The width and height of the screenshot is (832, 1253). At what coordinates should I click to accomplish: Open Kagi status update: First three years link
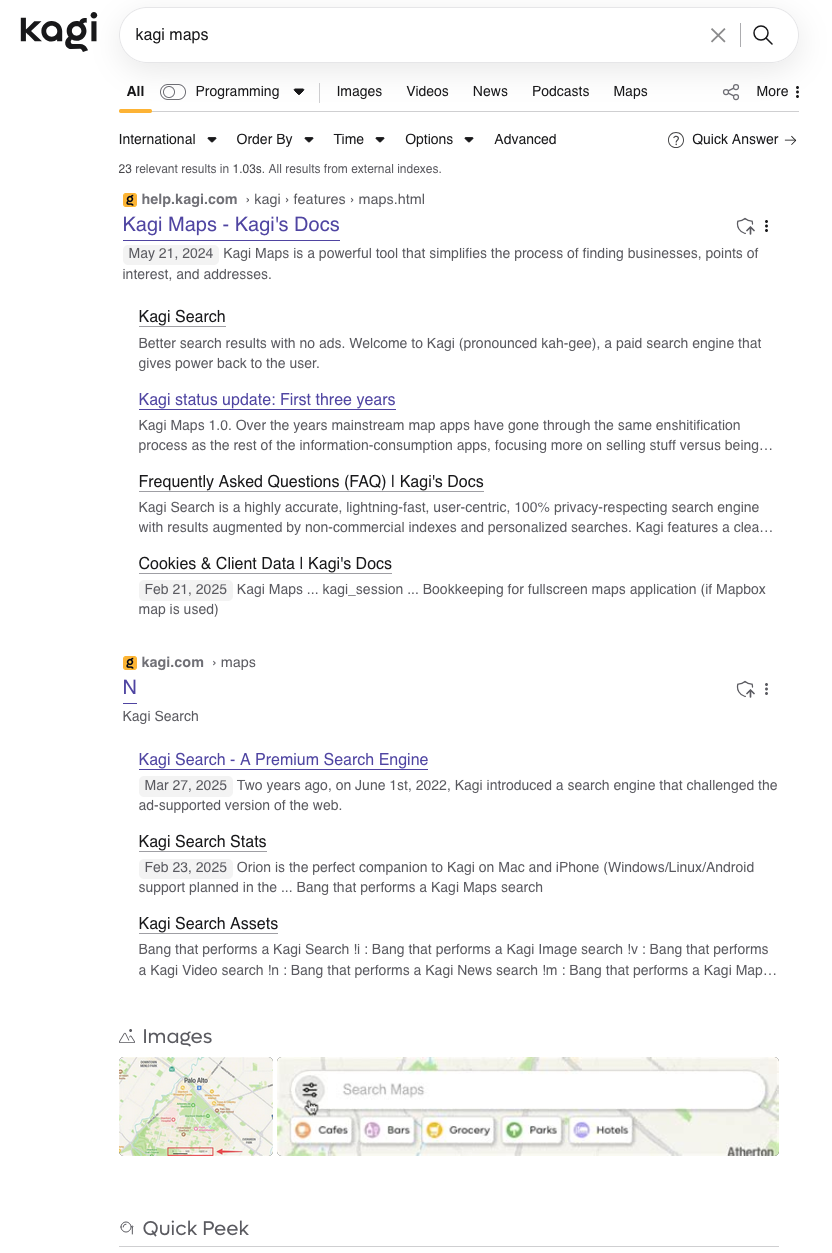point(267,400)
